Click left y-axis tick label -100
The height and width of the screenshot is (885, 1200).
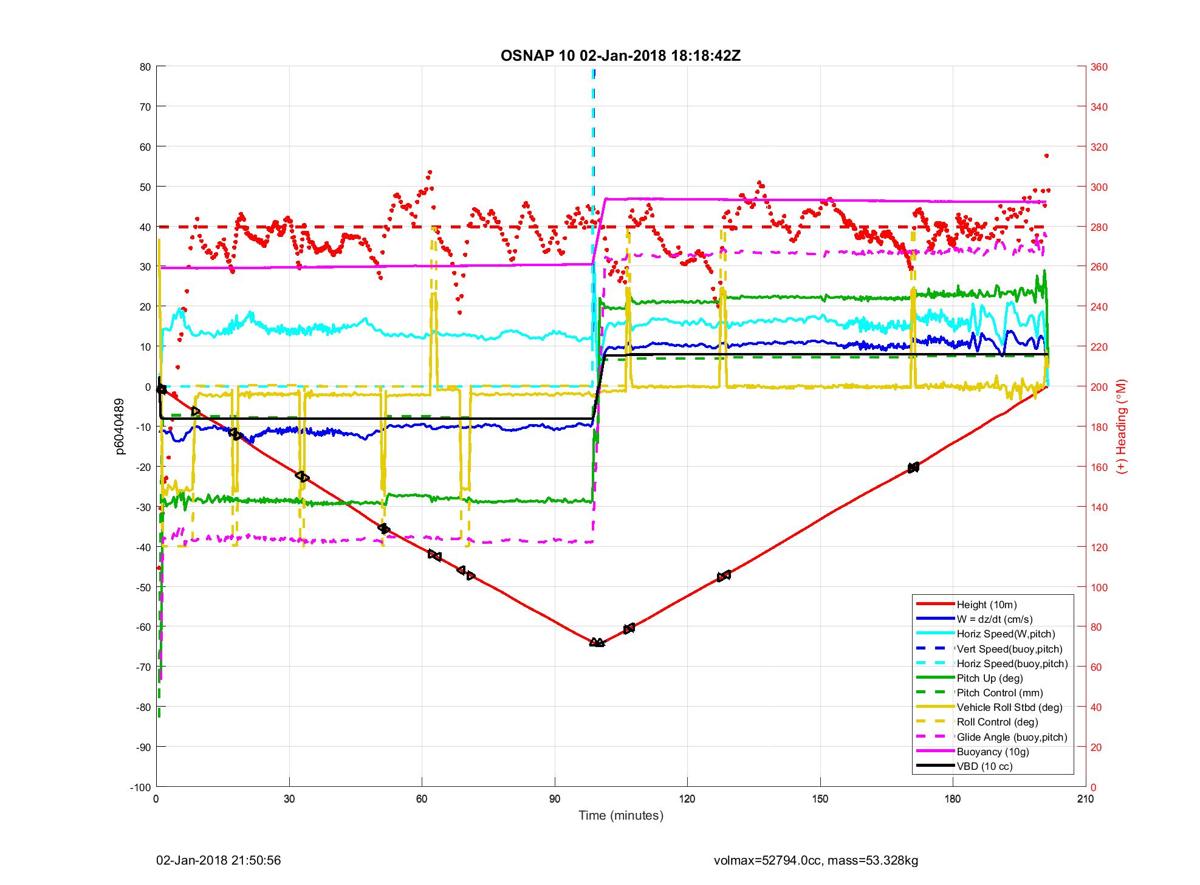tap(140, 787)
